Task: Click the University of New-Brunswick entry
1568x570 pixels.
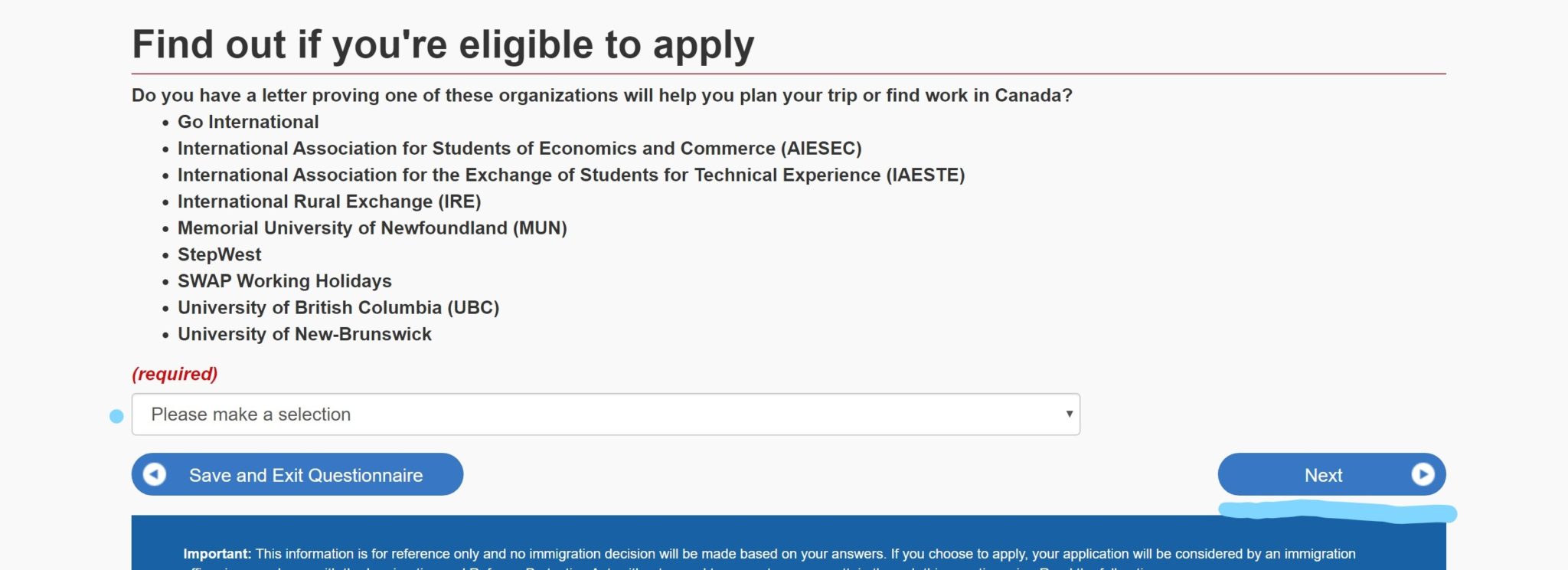Action: [305, 335]
